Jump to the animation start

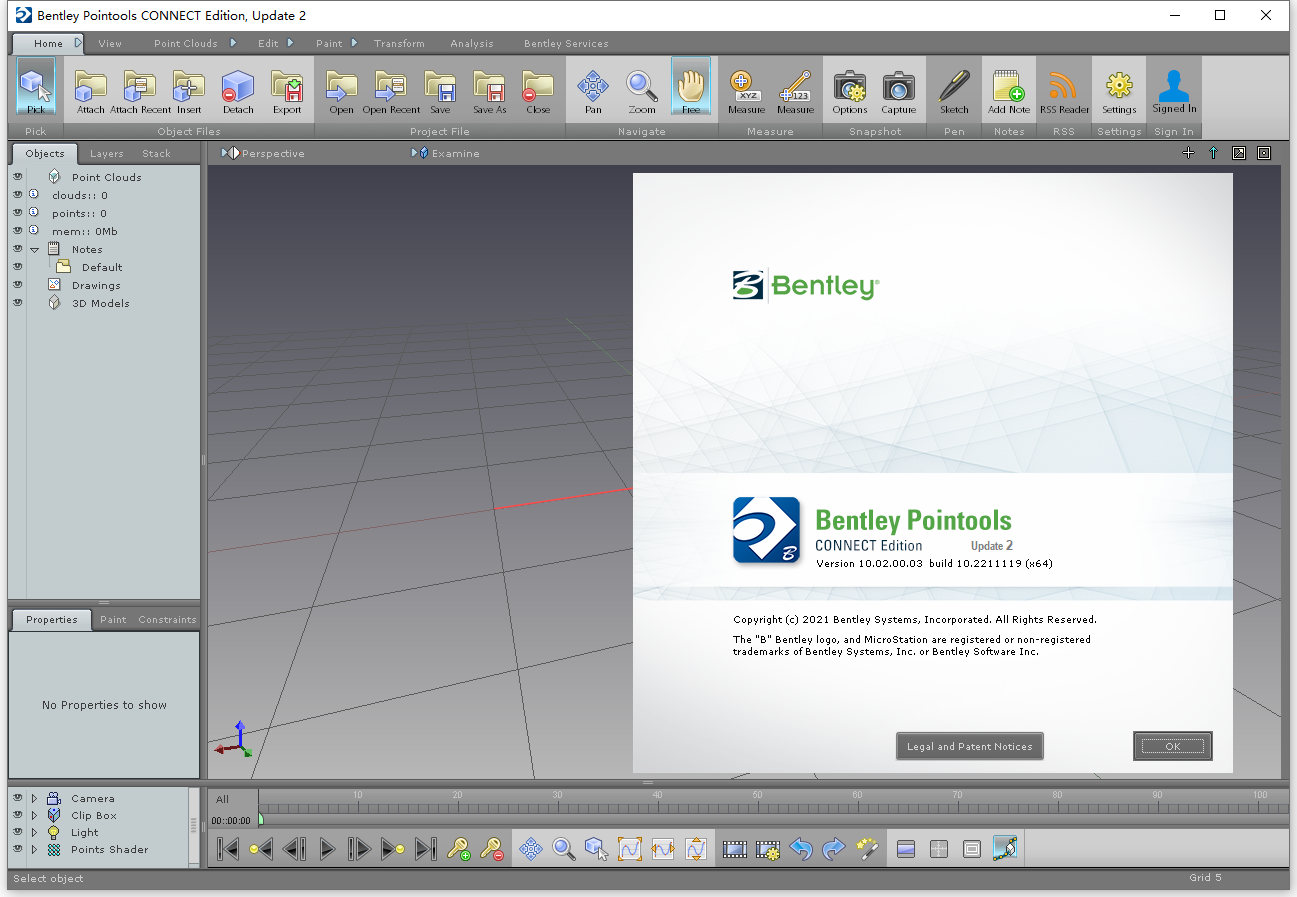point(228,849)
